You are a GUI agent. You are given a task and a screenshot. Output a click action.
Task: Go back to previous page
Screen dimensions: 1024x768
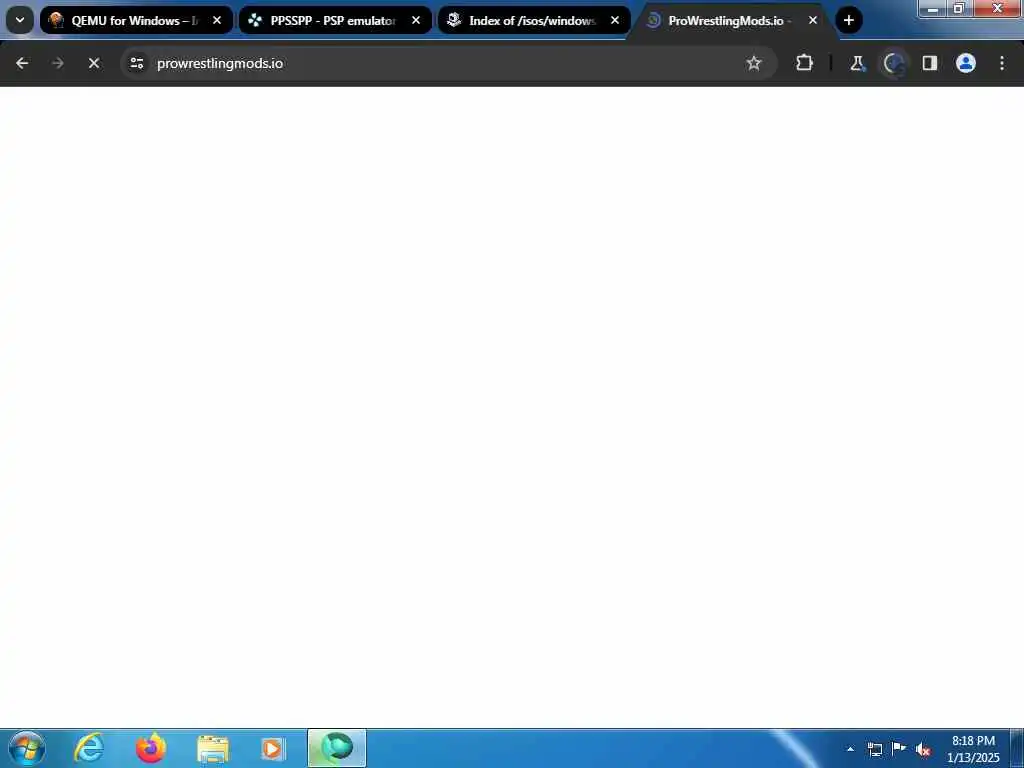click(x=22, y=63)
